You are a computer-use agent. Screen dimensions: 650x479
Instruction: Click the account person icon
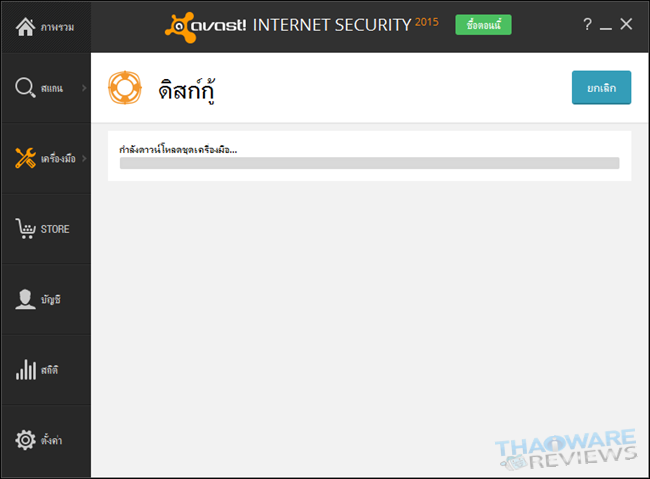(25, 299)
